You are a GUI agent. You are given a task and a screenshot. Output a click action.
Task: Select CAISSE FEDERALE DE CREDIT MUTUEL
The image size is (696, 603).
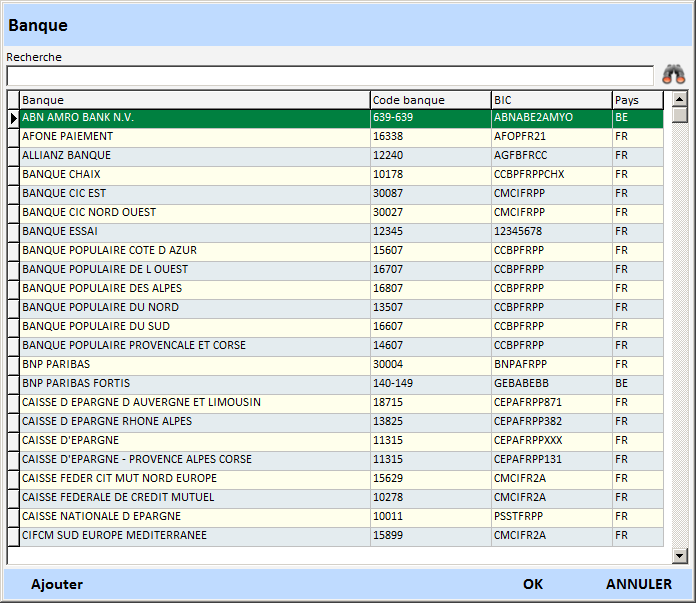click(x=335, y=498)
